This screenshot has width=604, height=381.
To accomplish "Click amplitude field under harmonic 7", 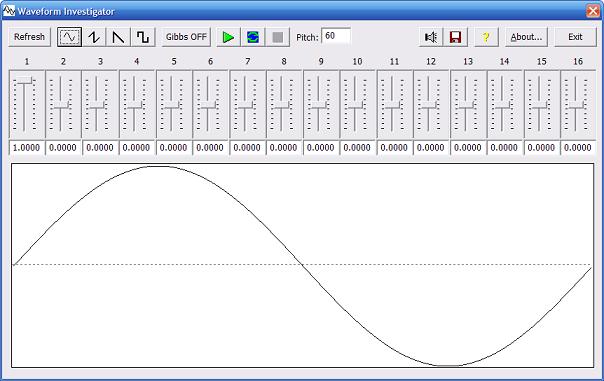I will tap(247, 148).
